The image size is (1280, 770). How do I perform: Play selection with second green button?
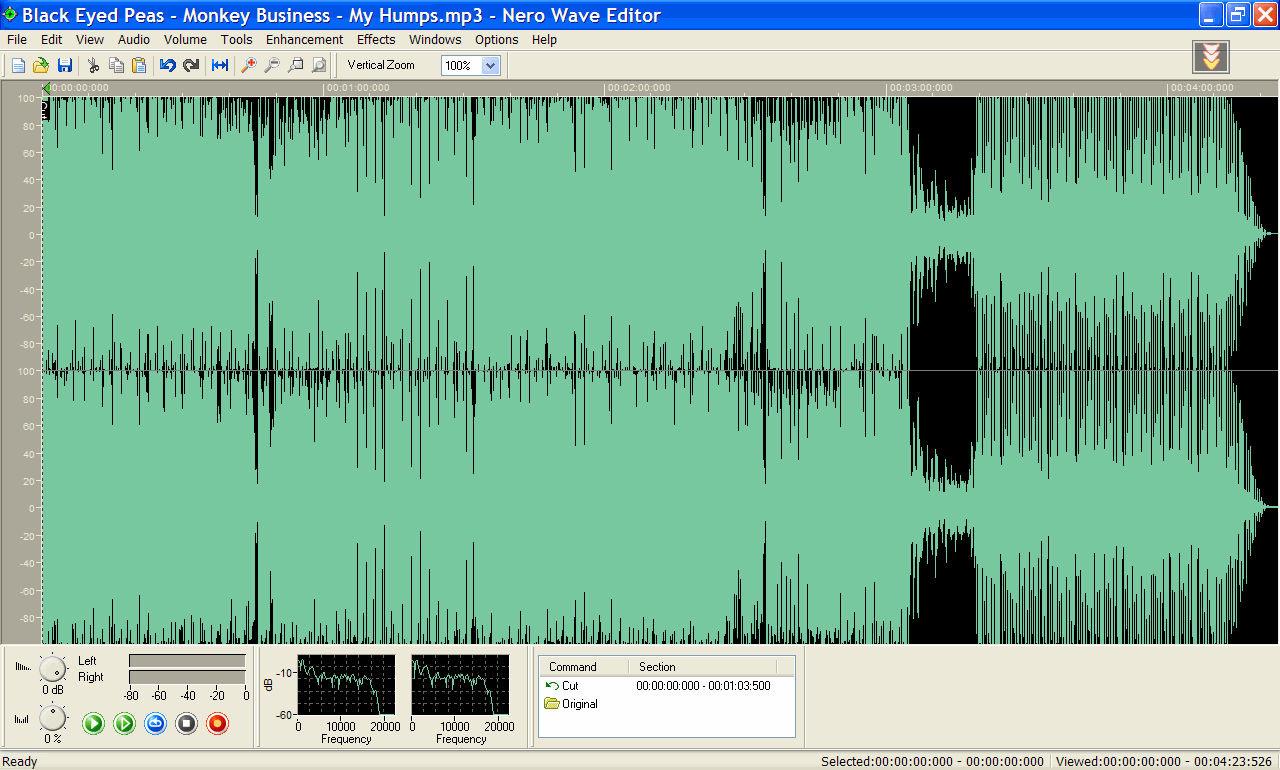(124, 723)
